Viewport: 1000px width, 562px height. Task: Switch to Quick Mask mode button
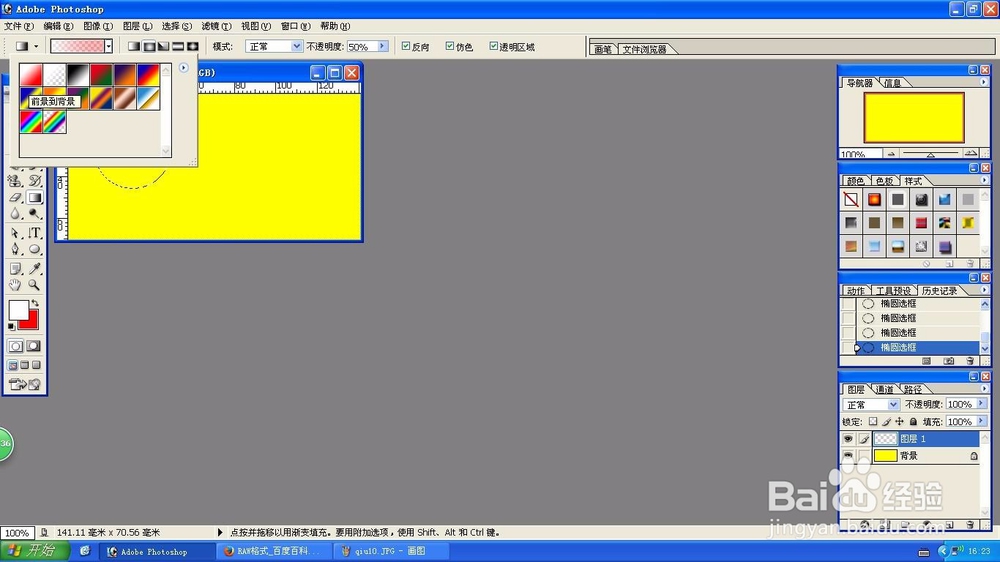pos(34,346)
